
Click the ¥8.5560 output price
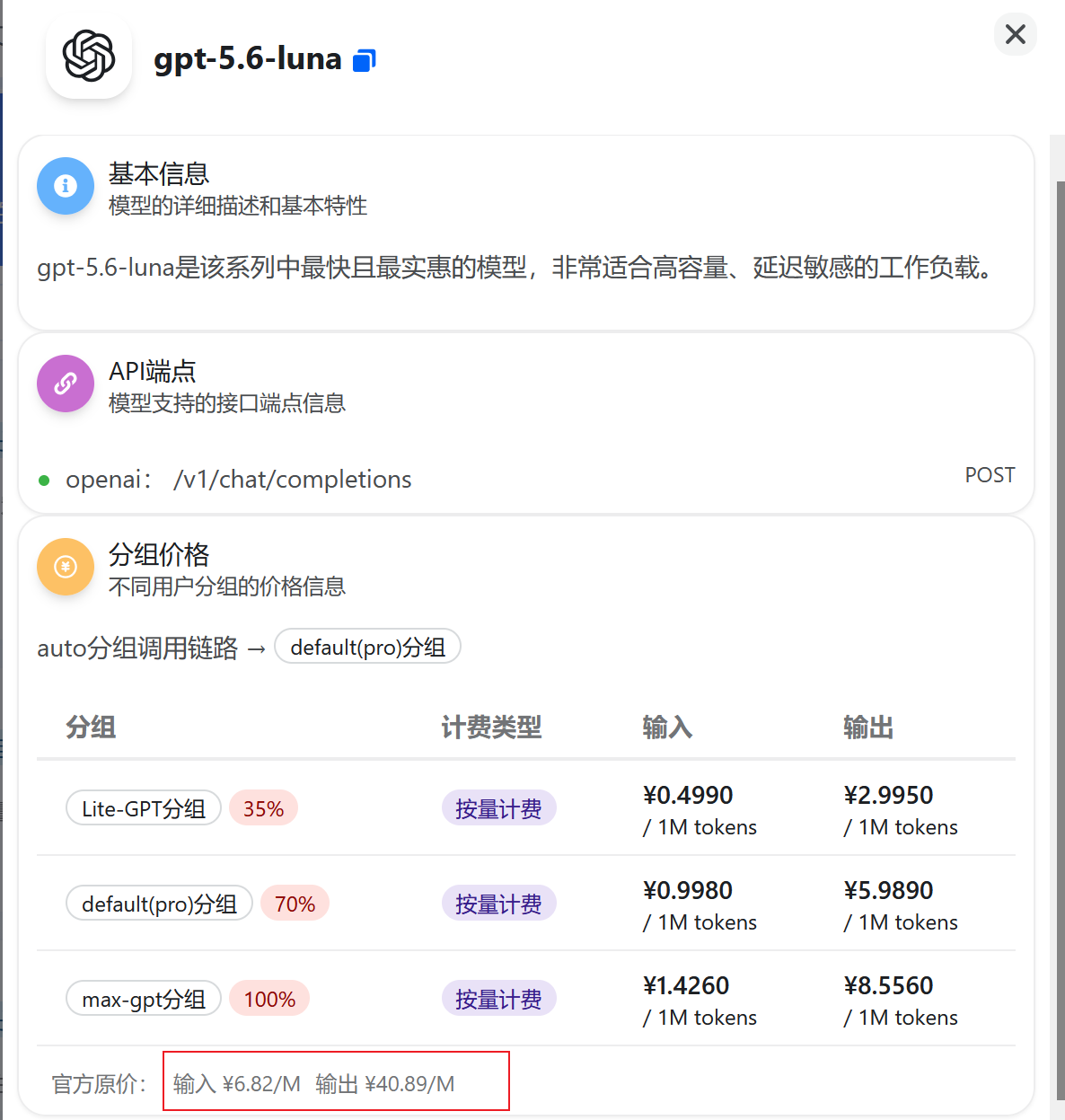click(x=888, y=985)
